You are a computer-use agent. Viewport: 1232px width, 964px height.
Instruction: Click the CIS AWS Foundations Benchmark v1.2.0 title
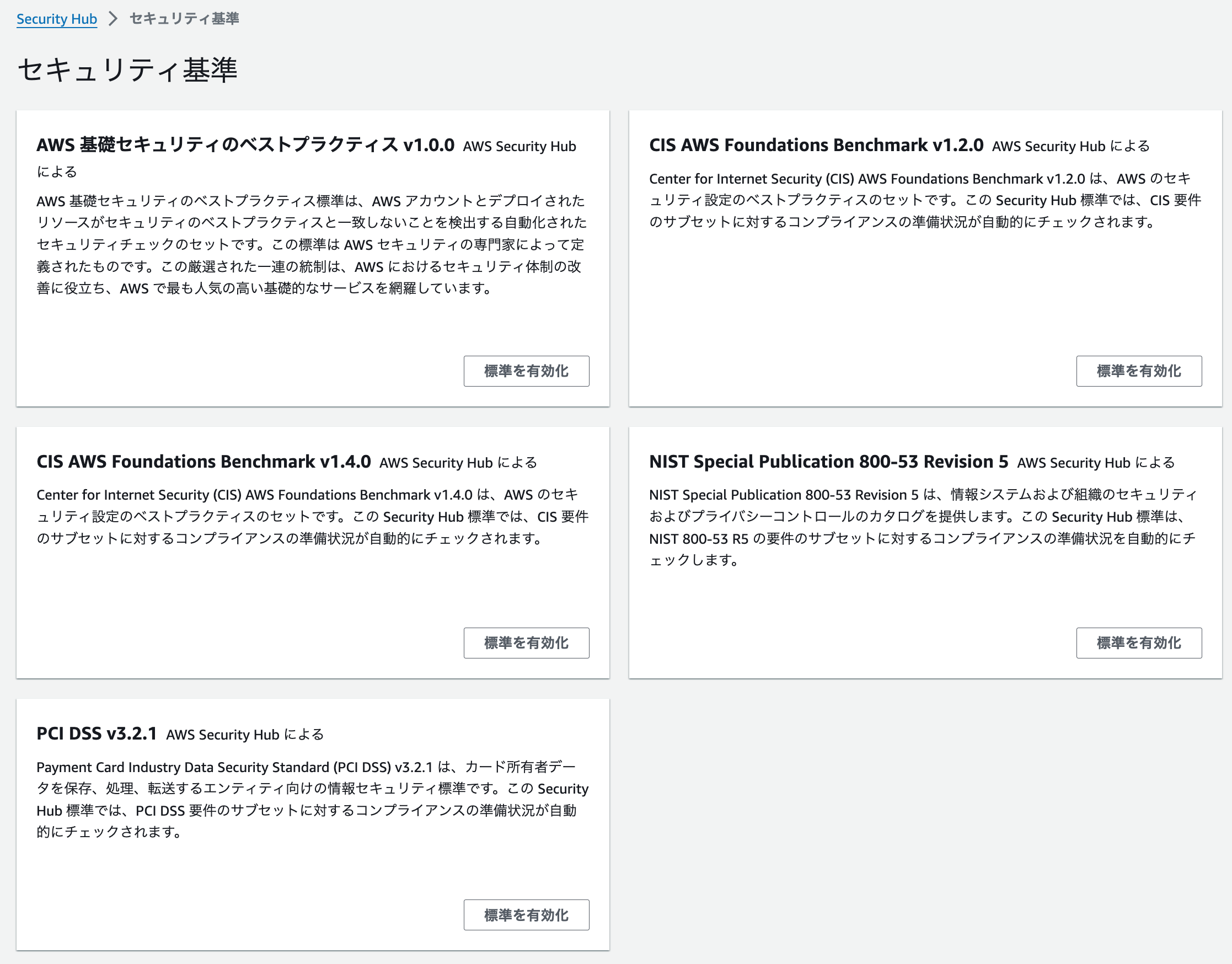click(816, 145)
